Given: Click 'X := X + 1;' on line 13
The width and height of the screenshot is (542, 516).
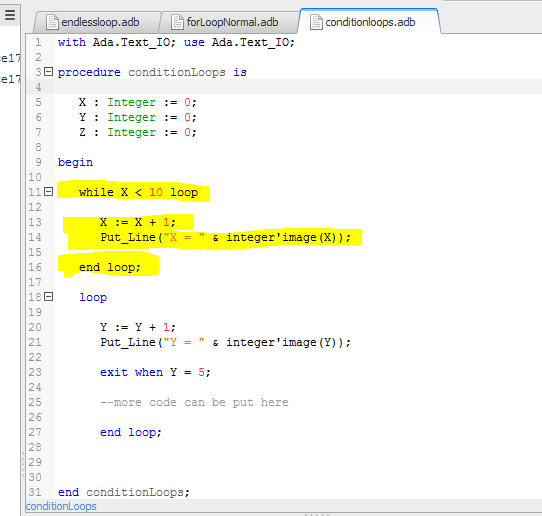Looking at the screenshot, I should coord(138,222).
